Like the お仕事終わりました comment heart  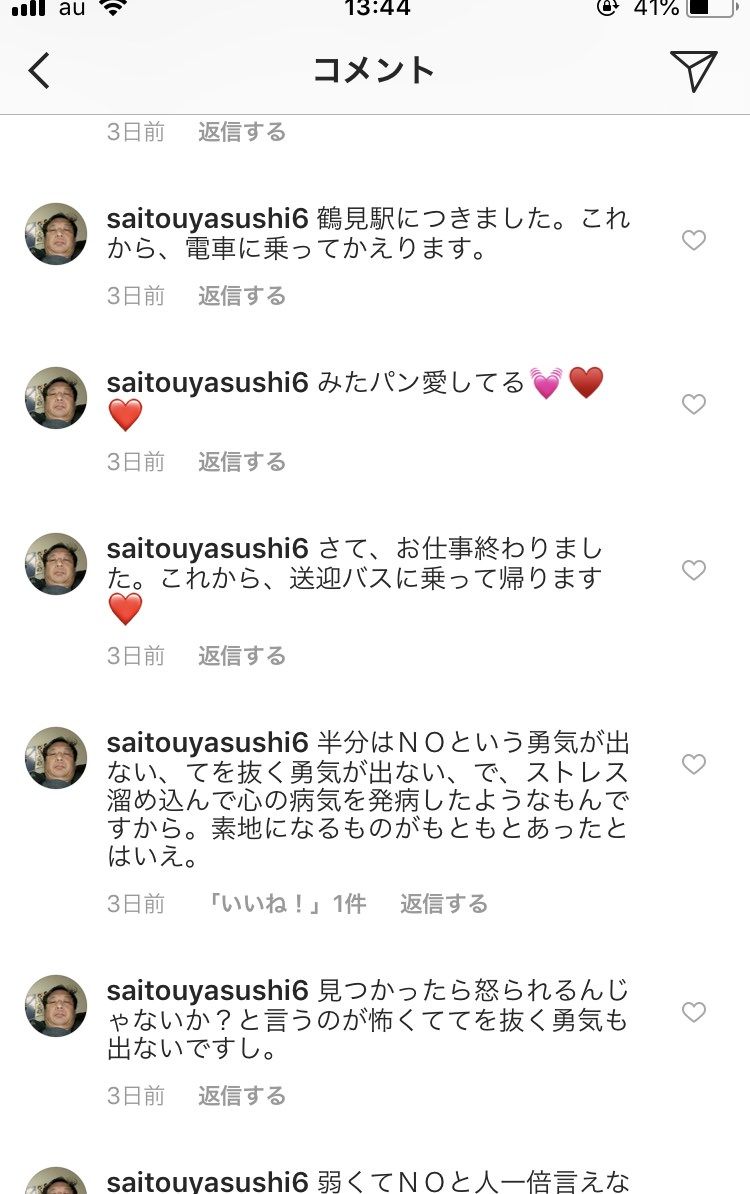coord(693,570)
